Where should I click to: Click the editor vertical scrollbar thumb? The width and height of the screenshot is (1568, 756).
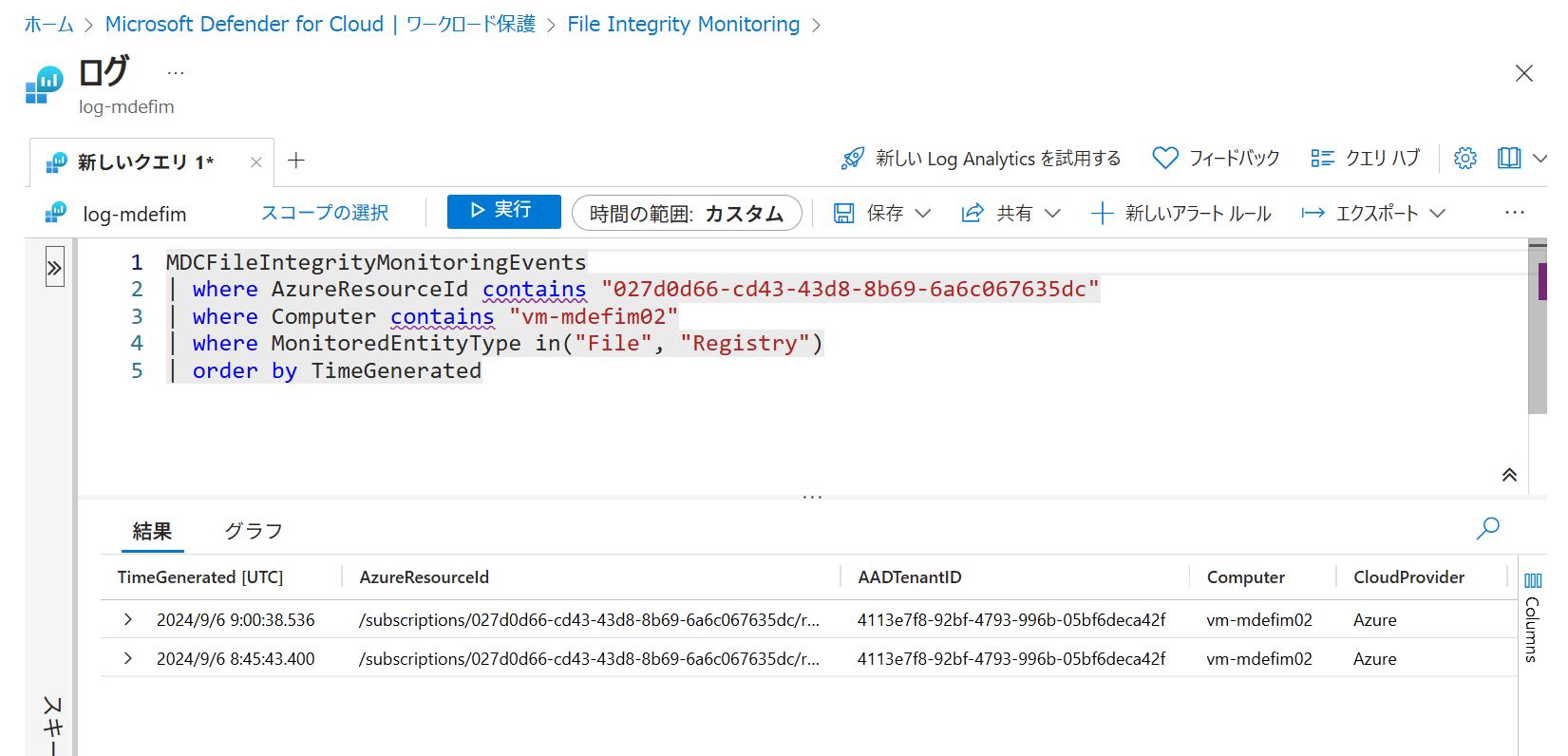pos(1538,330)
